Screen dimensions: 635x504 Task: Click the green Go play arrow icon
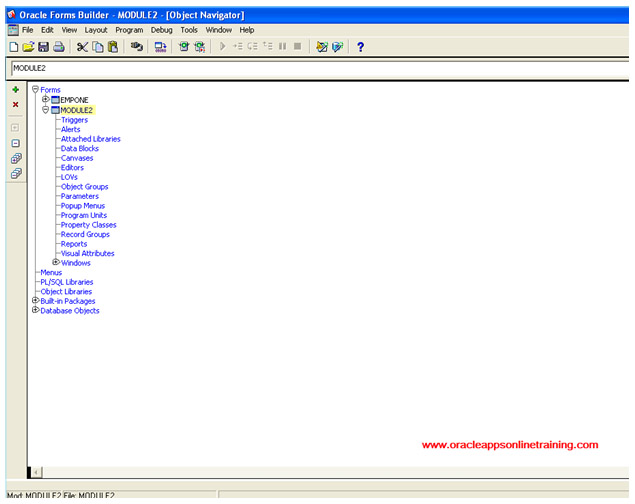(222, 47)
